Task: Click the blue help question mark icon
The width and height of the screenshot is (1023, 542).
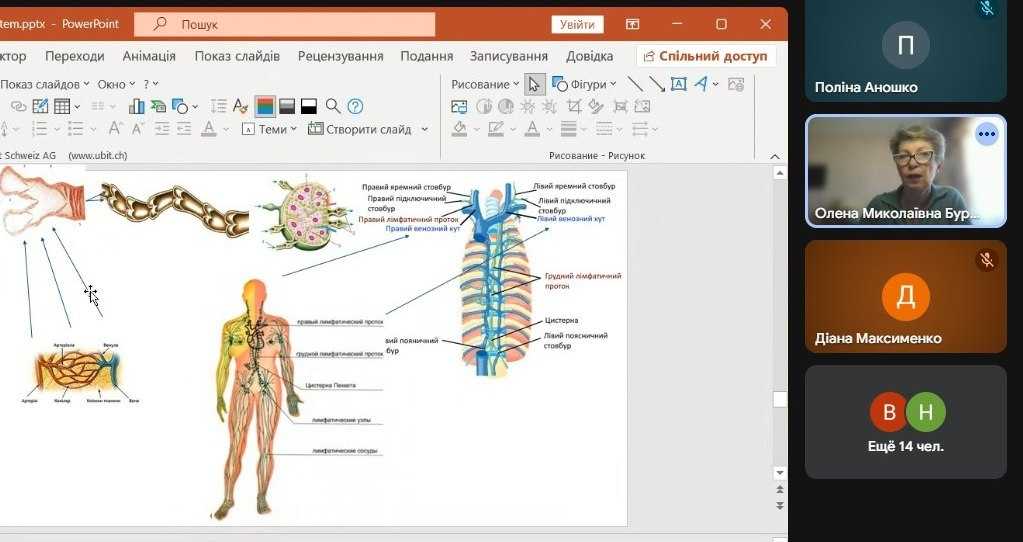Action: pyautogui.click(x=355, y=106)
